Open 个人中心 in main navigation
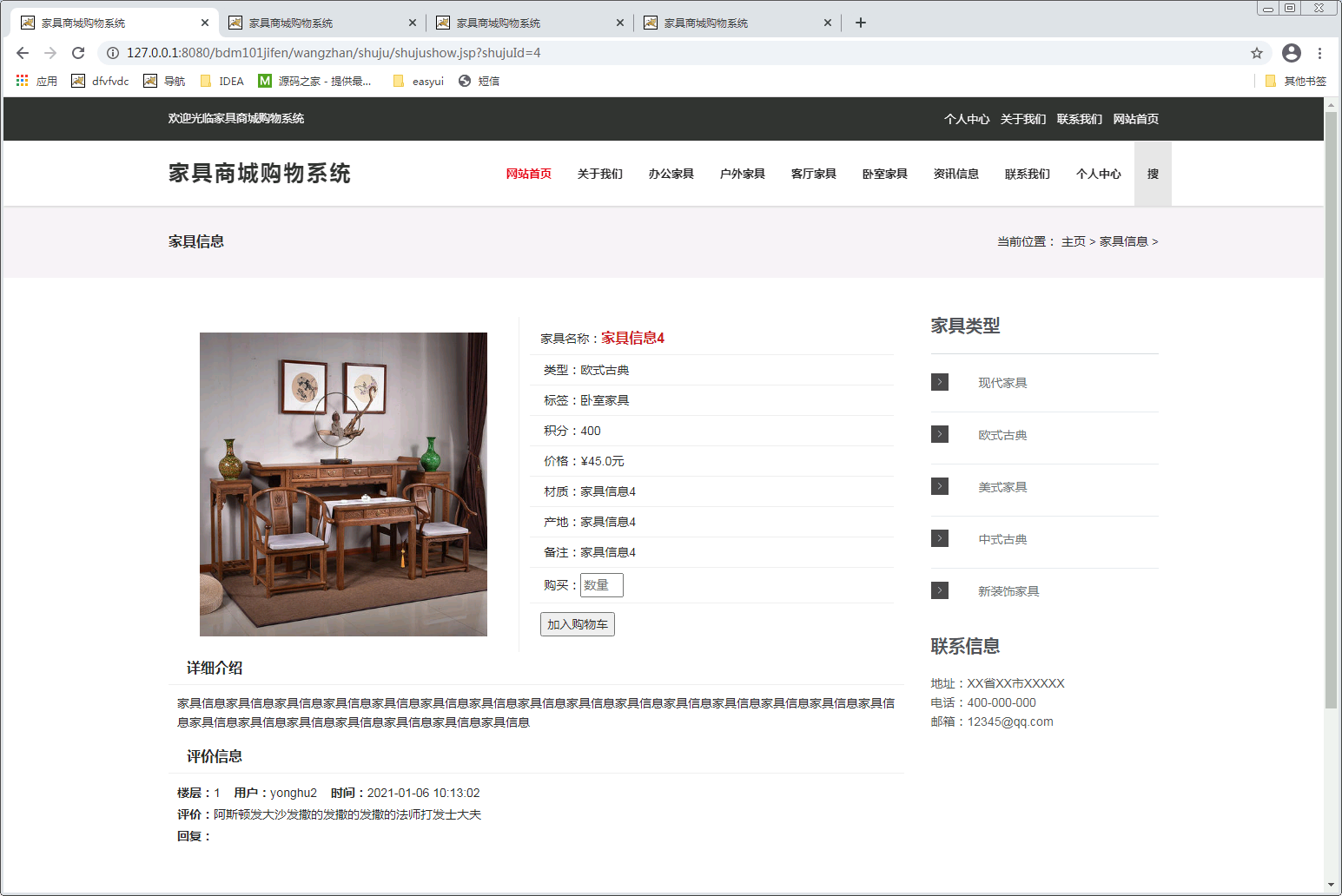 point(1099,174)
